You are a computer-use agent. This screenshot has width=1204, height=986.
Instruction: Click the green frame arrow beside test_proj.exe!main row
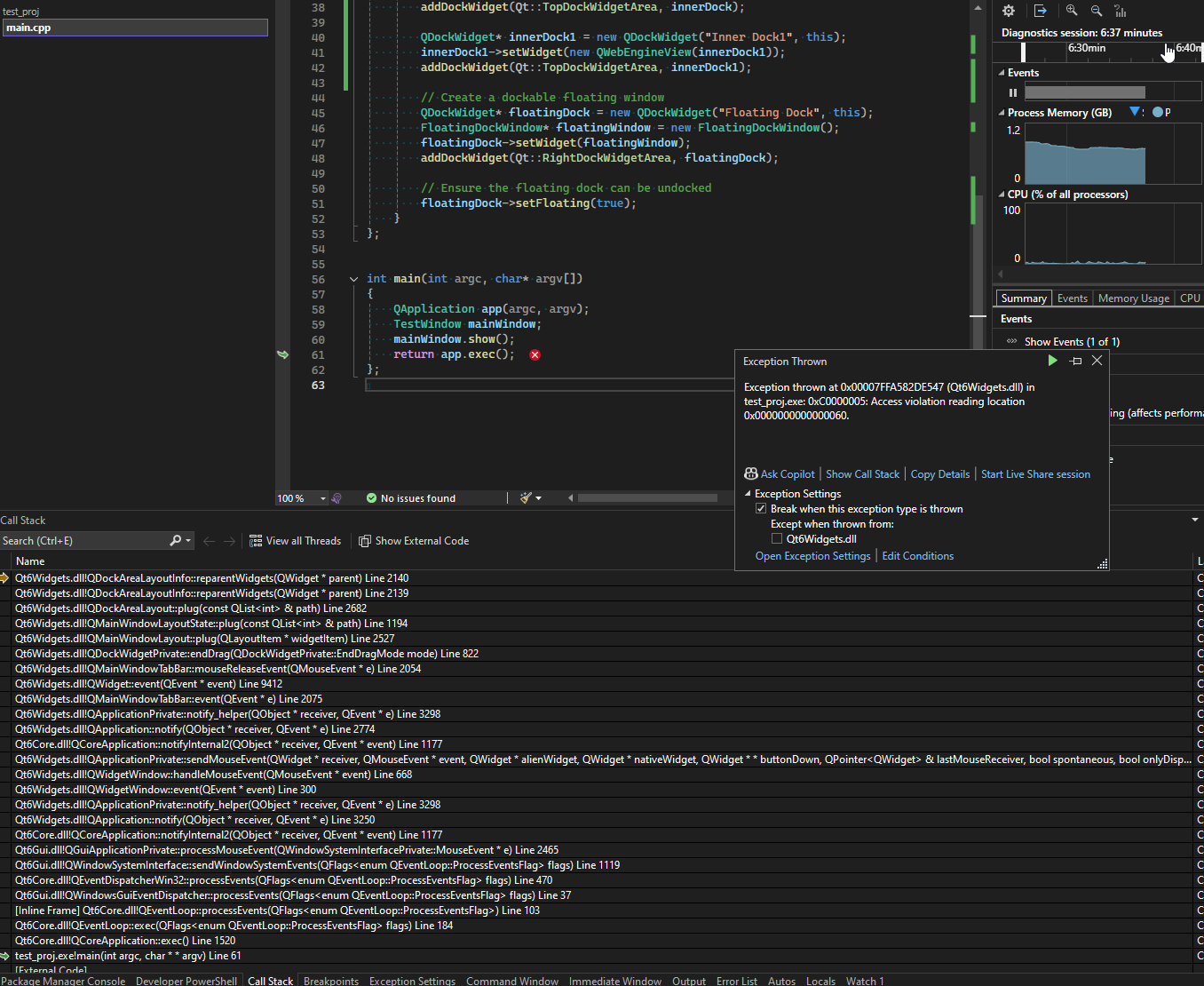pos(5,956)
